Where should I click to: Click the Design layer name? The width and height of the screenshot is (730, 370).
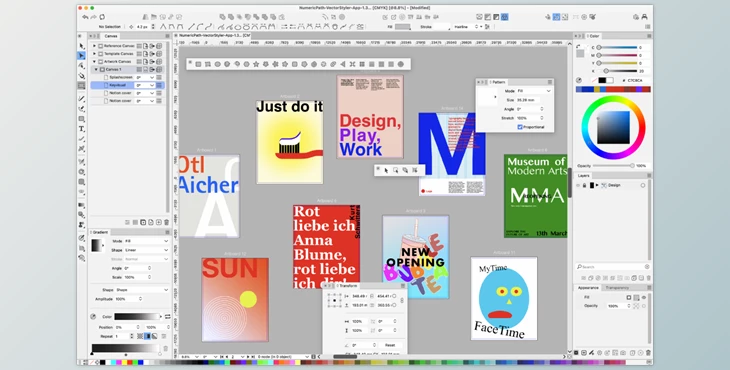pyautogui.click(x=614, y=185)
